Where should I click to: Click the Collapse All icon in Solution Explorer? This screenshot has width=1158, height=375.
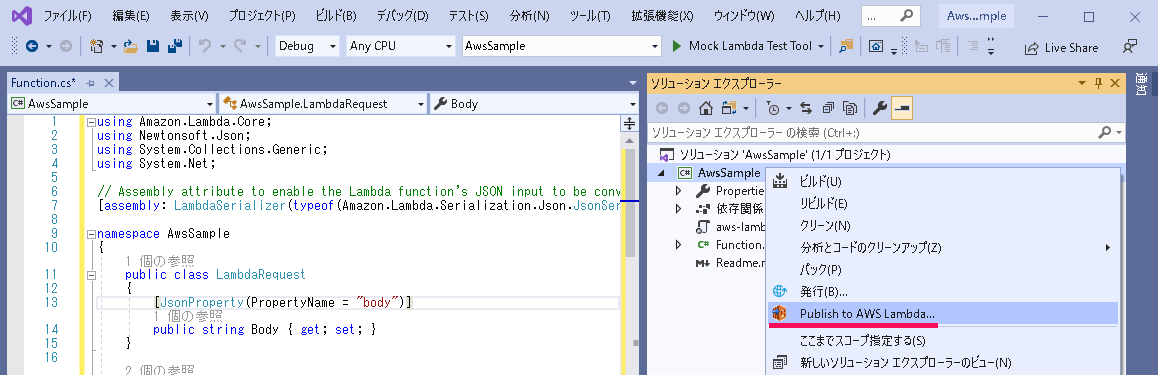coord(828,109)
